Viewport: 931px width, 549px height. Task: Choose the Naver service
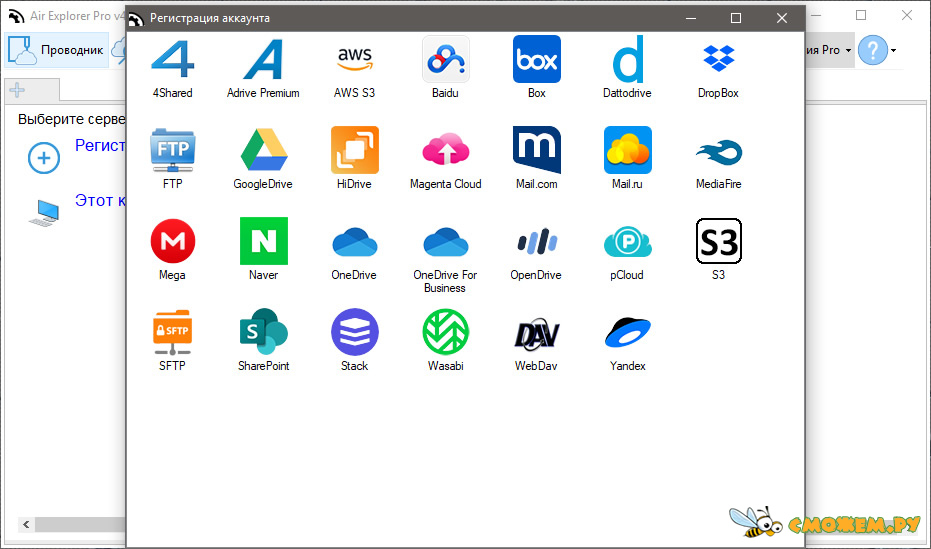point(264,241)
